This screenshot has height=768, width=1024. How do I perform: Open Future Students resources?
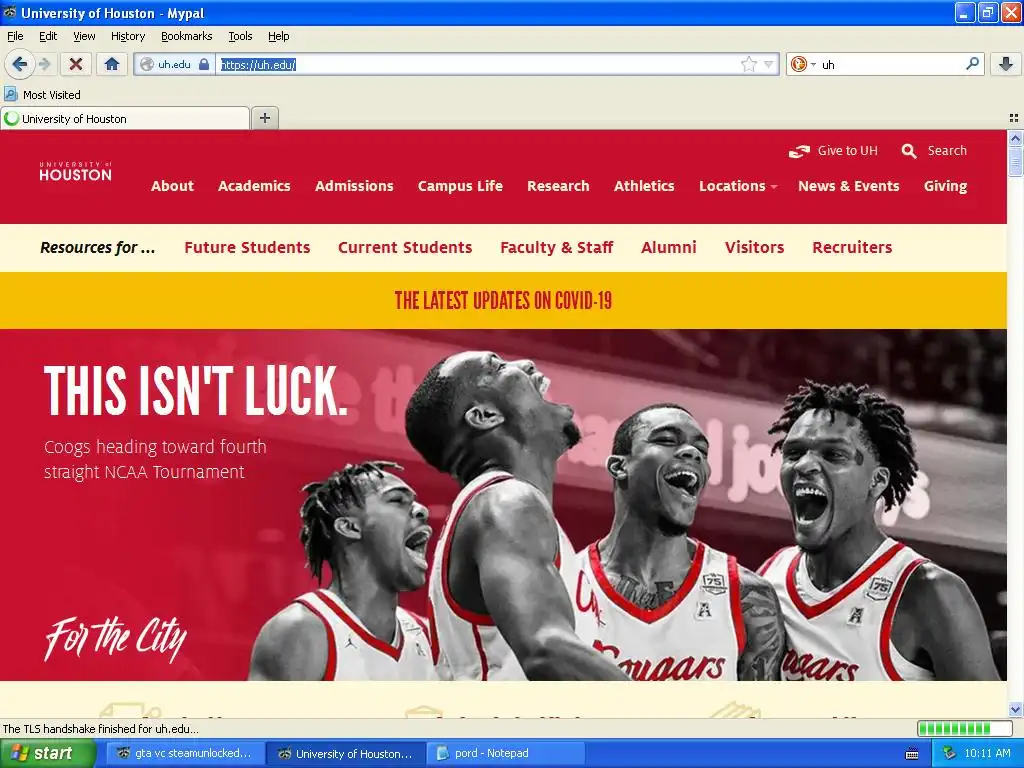pos(247,248)
